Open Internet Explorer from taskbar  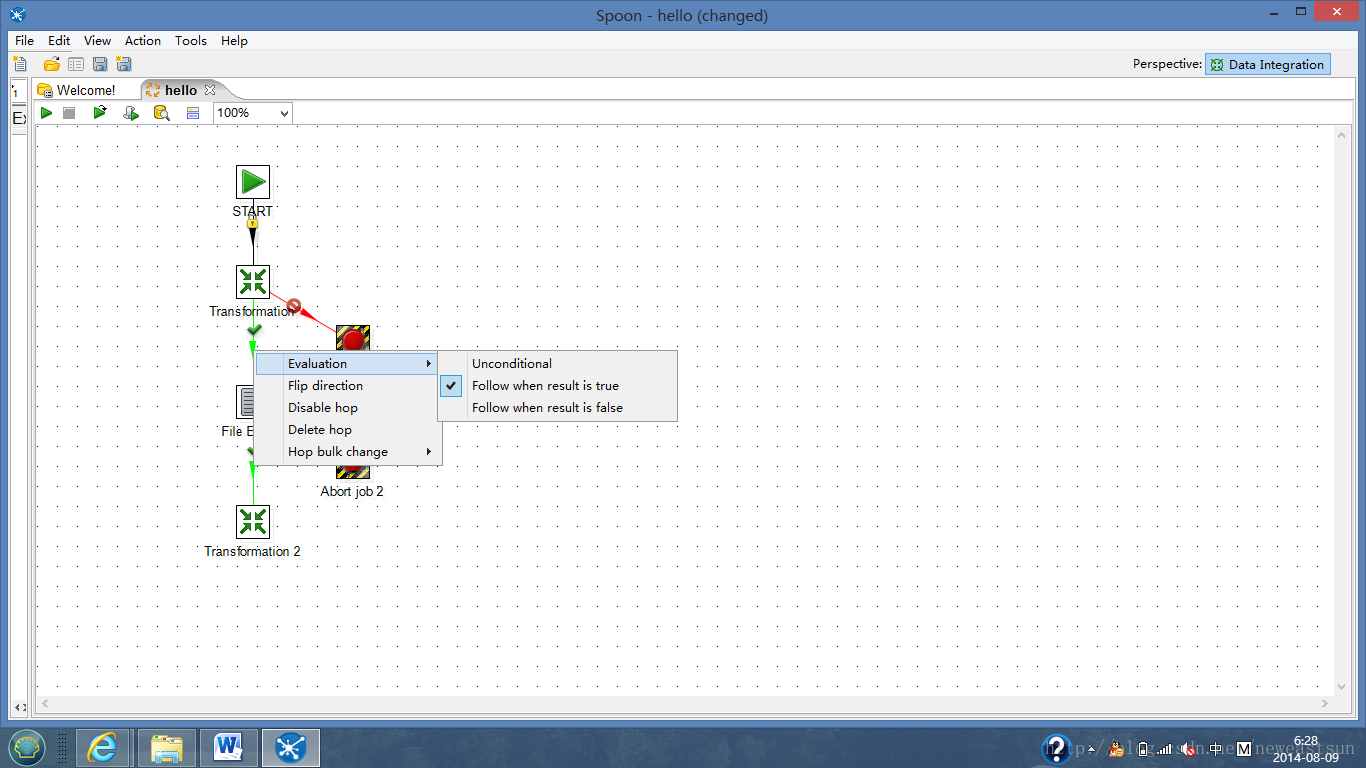[103, 748]
